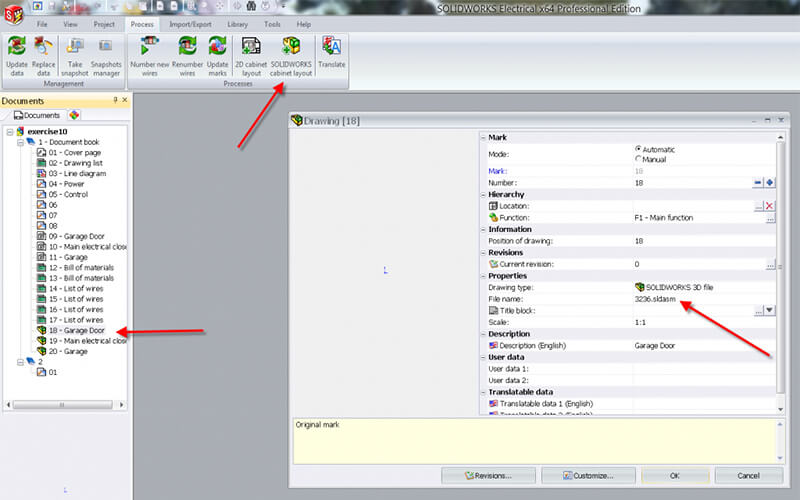Open the Snapshots manager
The height and width of the screenshot is (500, 800).
click(106, 56)
